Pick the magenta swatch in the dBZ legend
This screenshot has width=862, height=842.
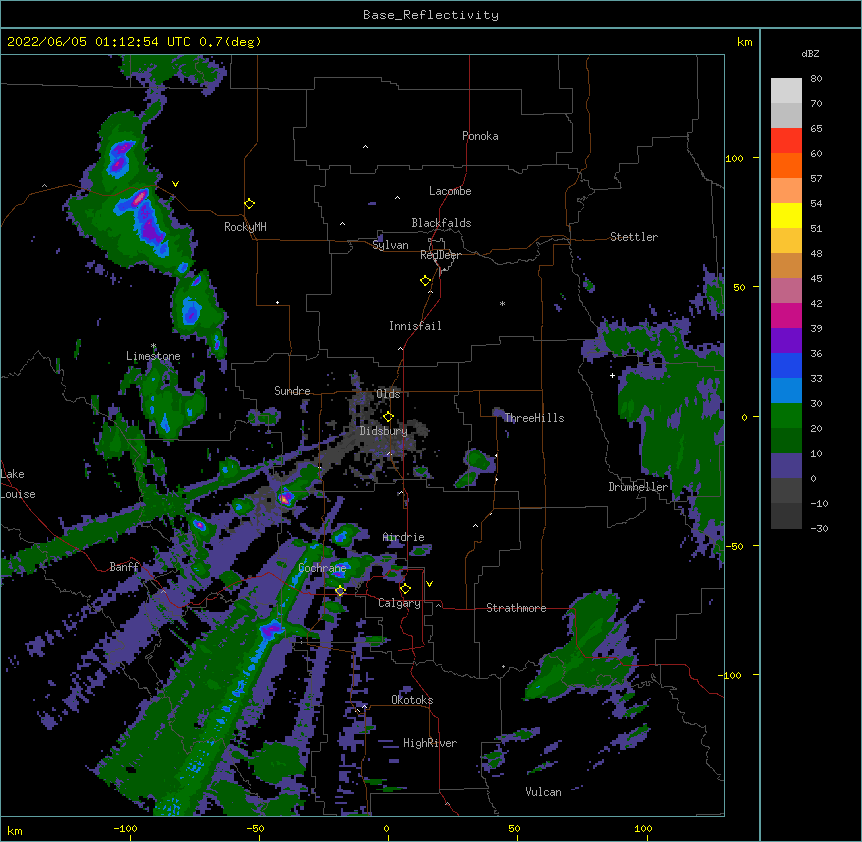pos(786,315)
